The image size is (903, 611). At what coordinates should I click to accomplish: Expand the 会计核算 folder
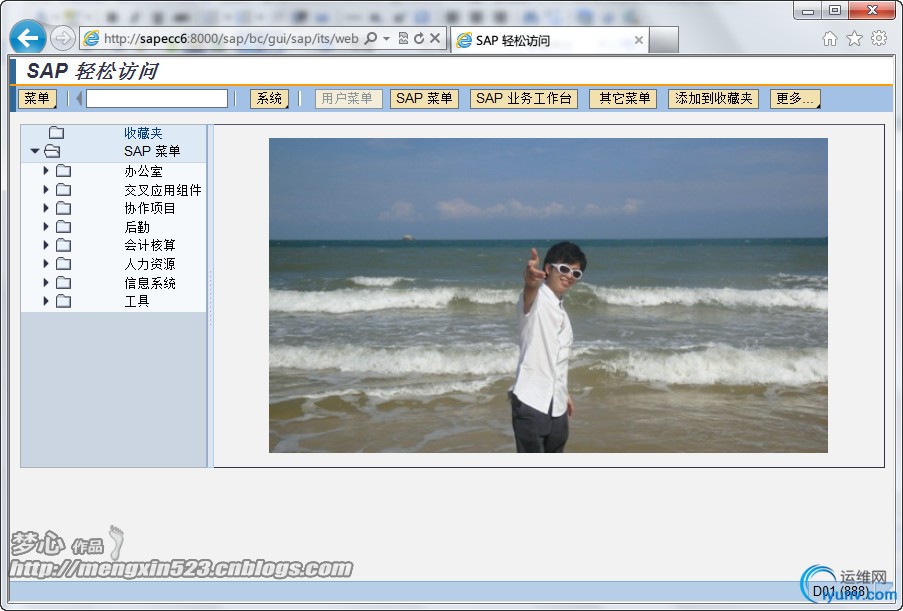(x=46, y=245)
